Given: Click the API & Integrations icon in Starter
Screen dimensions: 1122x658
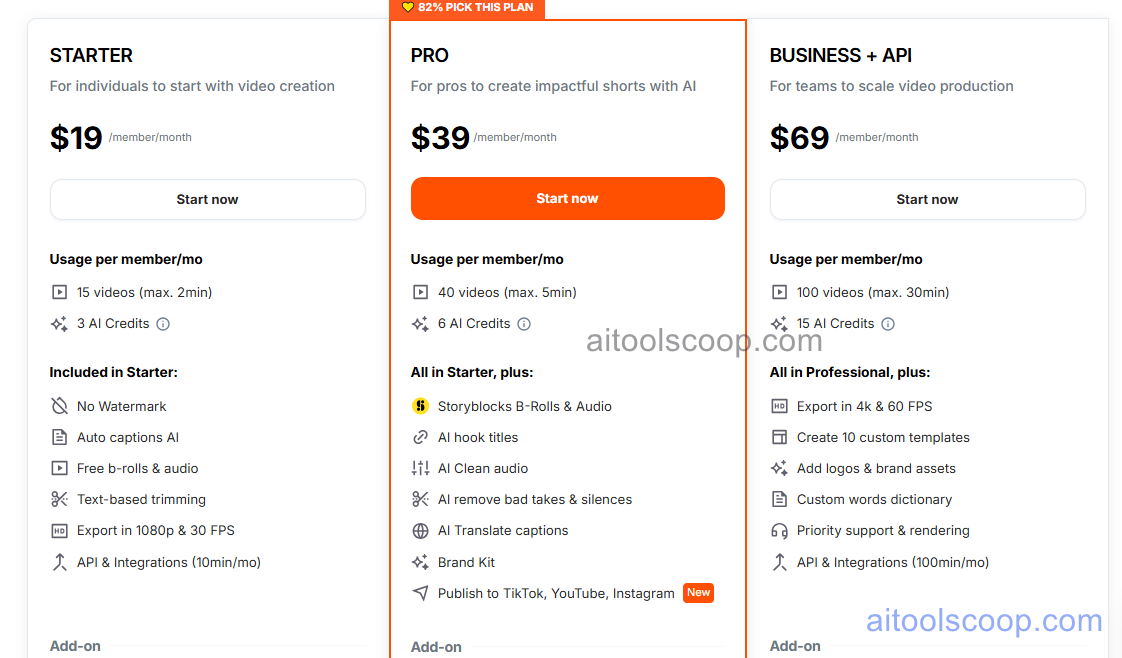Looking at the screenshot, I should (x=60, y=562).
